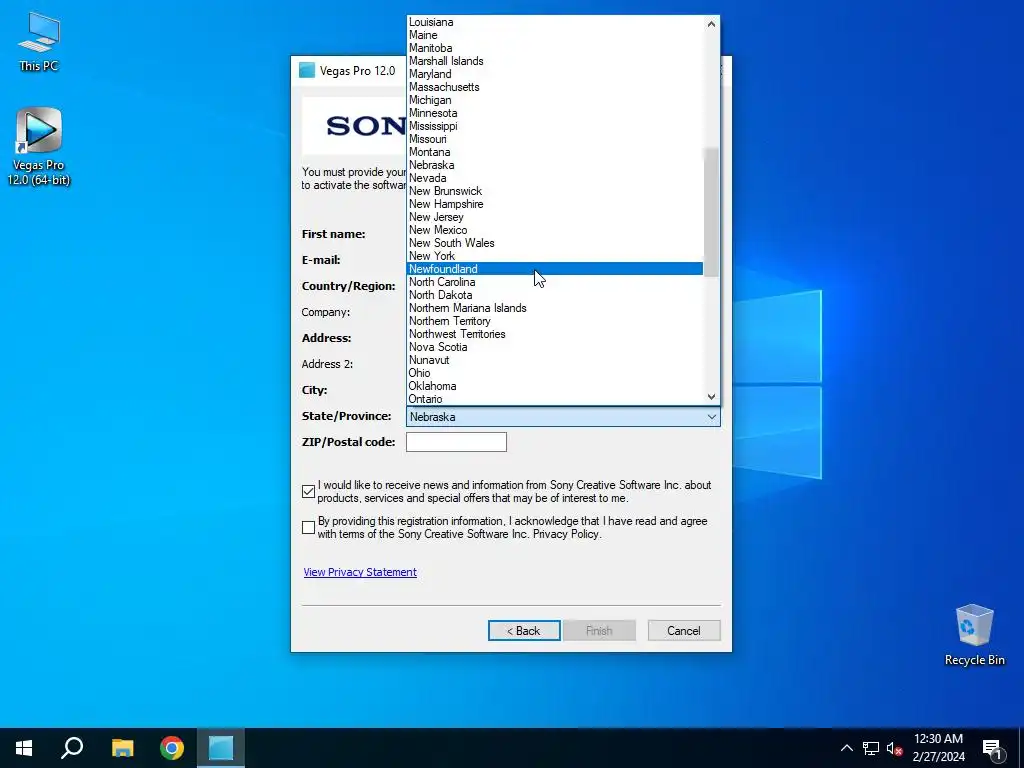Viewport: 1024px width, 768px height.
Task: Choose Maryland in the dropdown
Action: click(554, 74)
